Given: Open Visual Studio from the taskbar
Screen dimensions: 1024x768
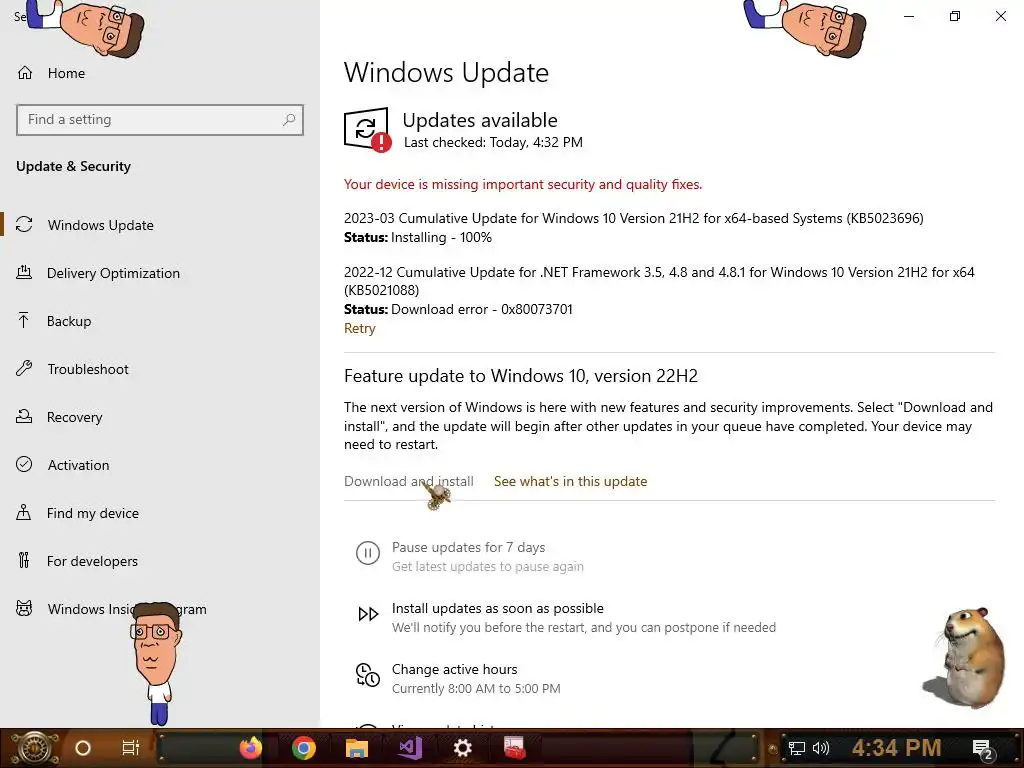Looking at the screenshot, I should tap(410, 748).
